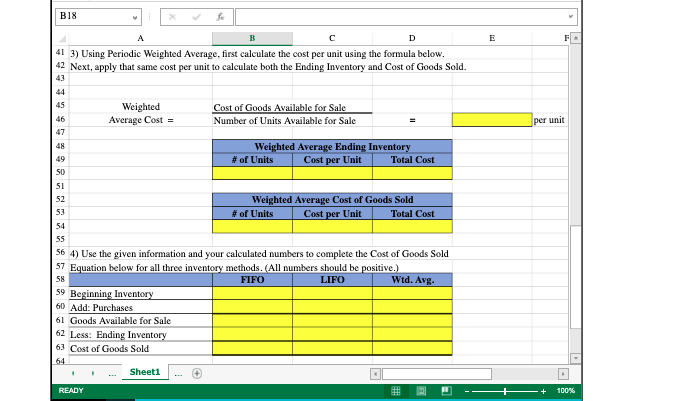
Task: Click 'per unit' text
Action: [549, 120]
